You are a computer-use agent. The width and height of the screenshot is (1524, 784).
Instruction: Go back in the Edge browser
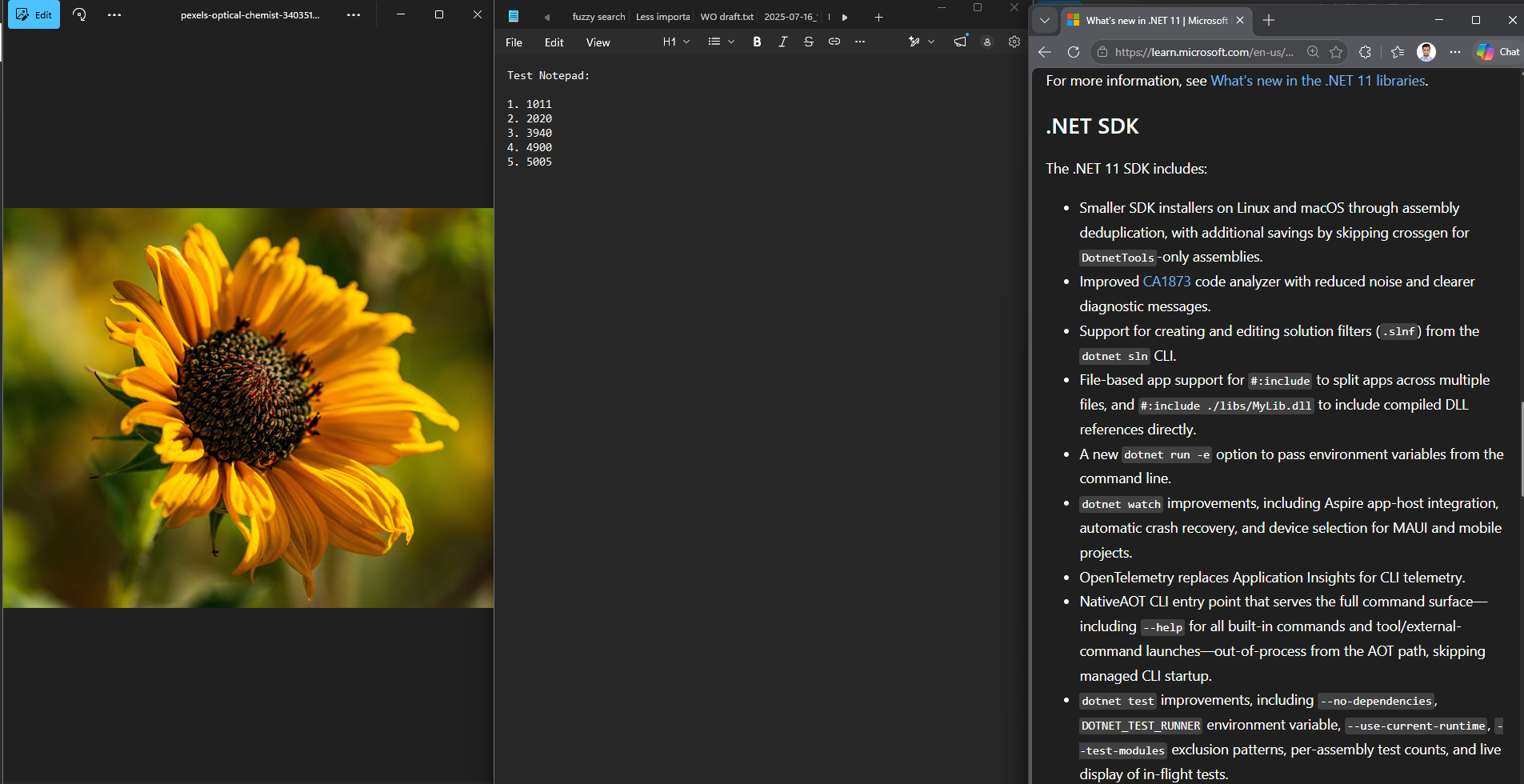(x=1045, y=52)
